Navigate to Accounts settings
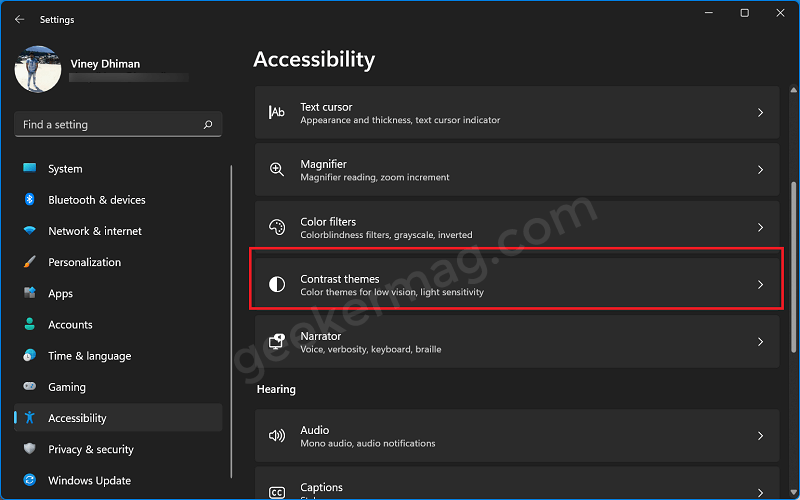 (118, 324)
